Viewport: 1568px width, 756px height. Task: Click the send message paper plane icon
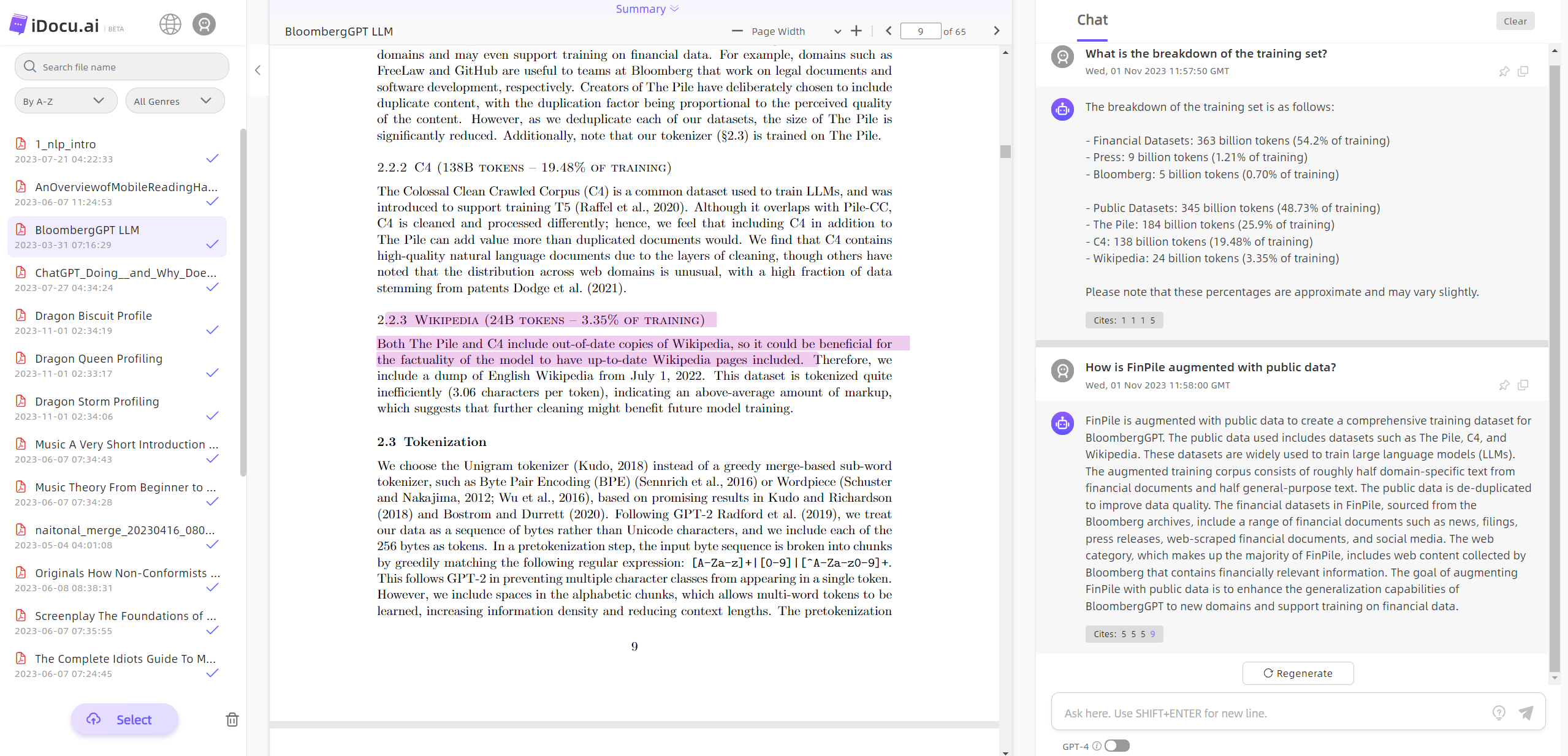pyautogui.click(x=1526, y=713)
